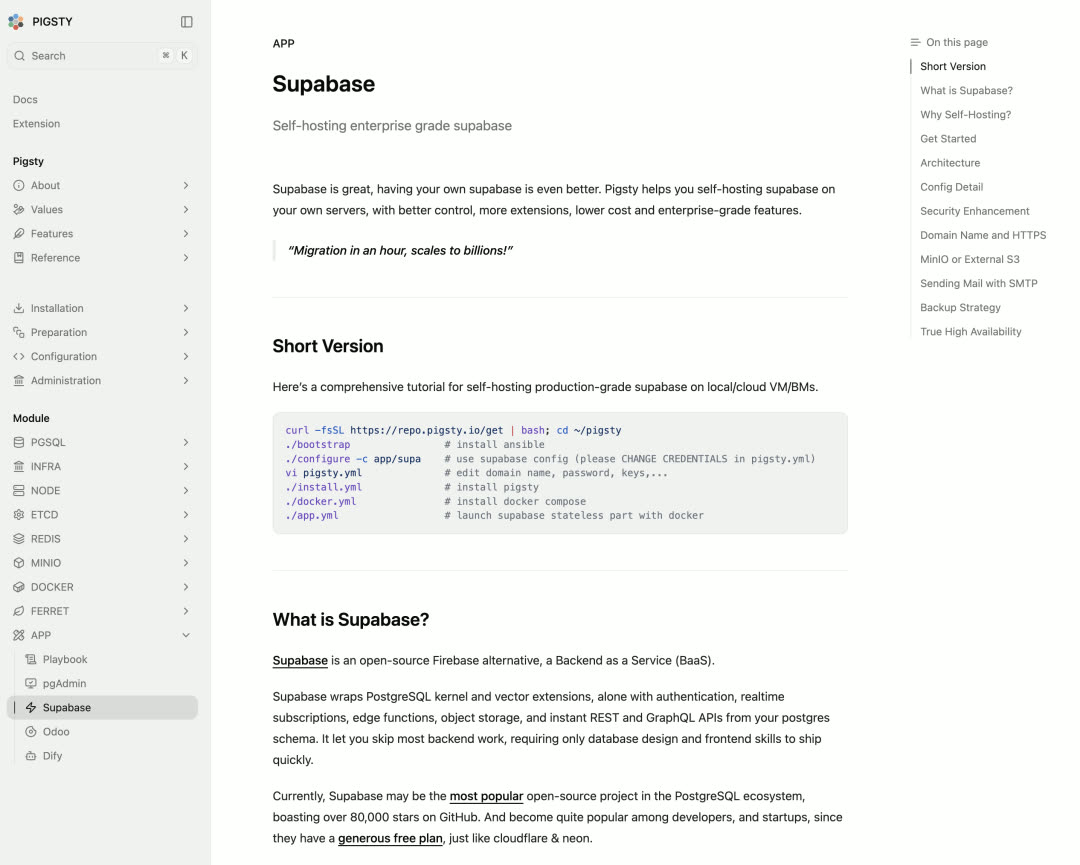Click the DOCKER stack icon

(19, 587)
